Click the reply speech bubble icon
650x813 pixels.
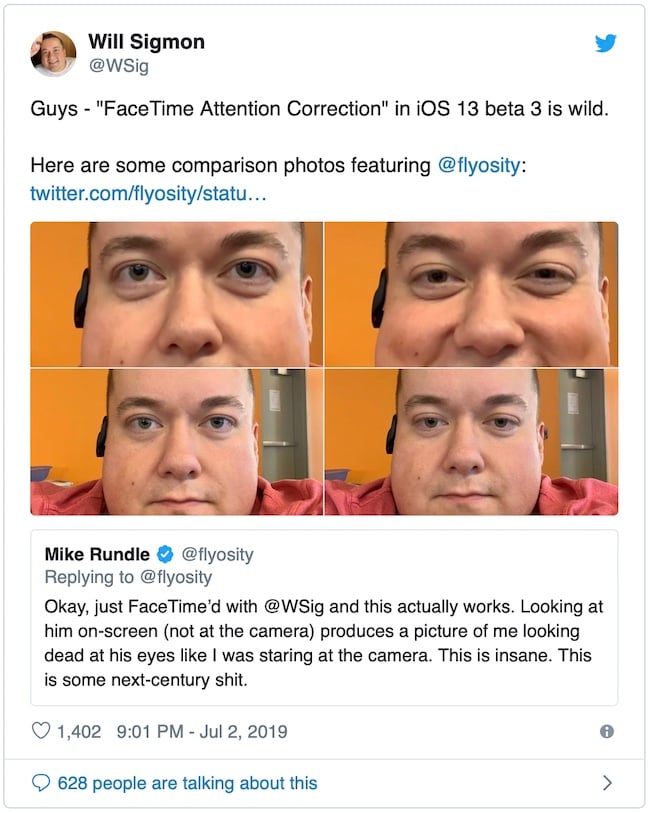[x=40, y=783]
